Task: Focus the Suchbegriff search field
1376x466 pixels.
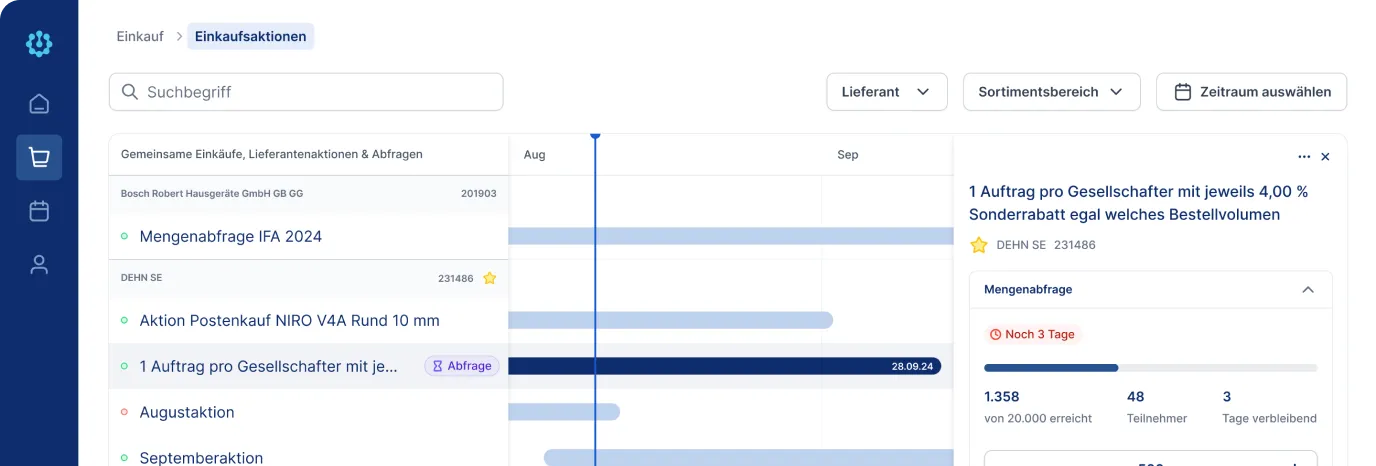Action: click(x=306, y=92)
